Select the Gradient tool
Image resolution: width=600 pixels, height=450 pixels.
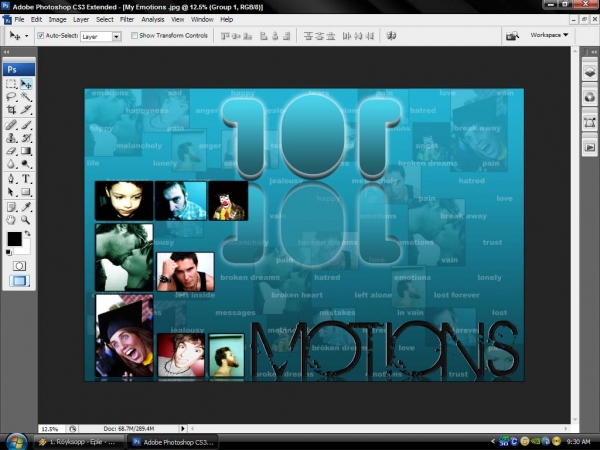click(x=26, y=151)
